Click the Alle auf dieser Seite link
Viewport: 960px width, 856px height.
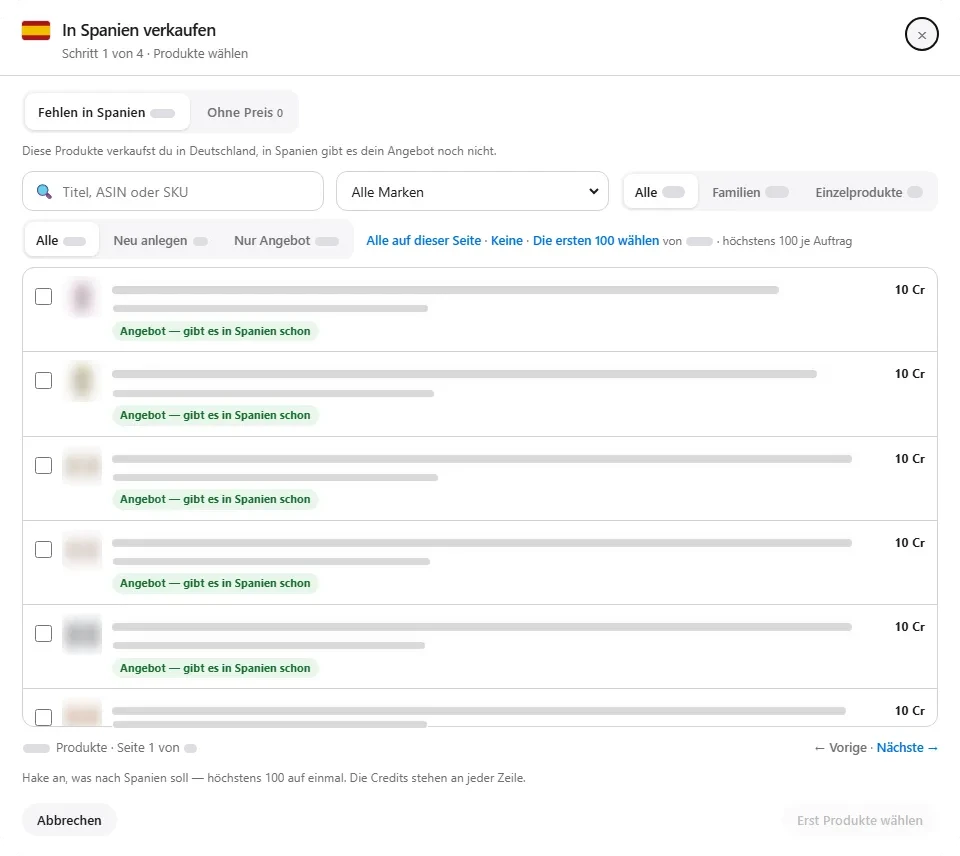424,241
